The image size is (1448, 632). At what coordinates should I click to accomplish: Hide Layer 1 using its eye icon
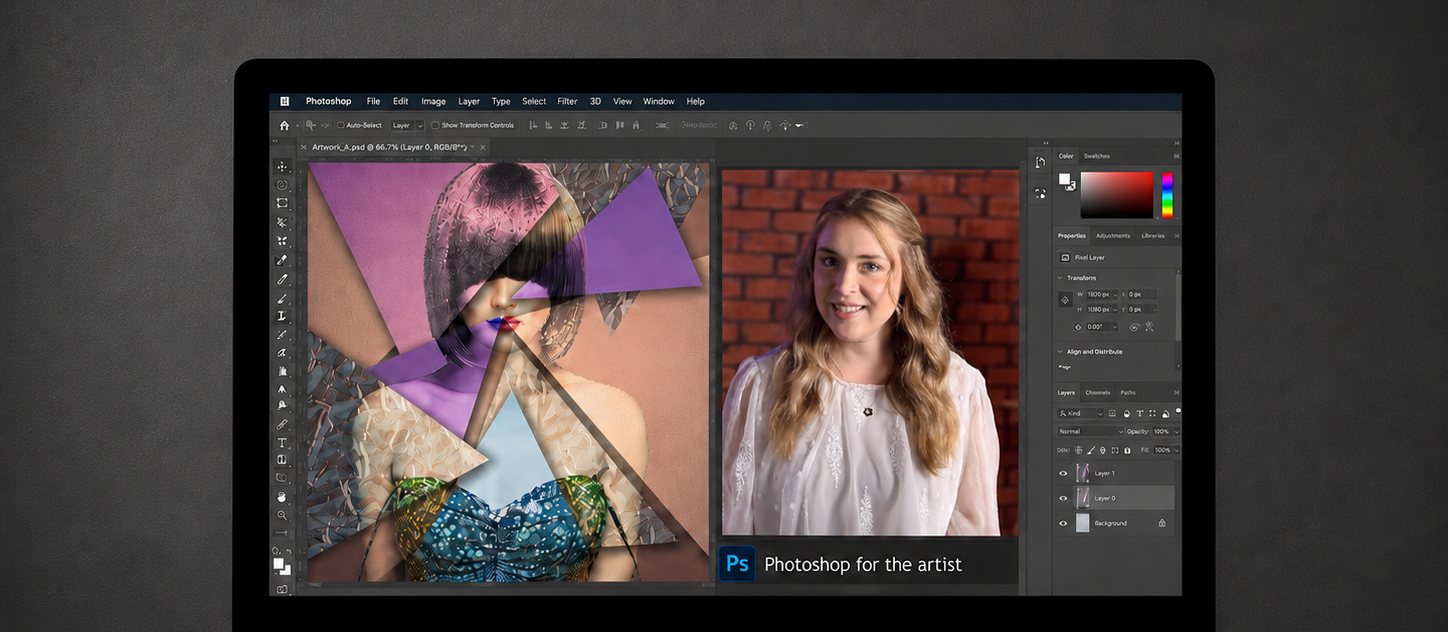(x=1063, y=473)
